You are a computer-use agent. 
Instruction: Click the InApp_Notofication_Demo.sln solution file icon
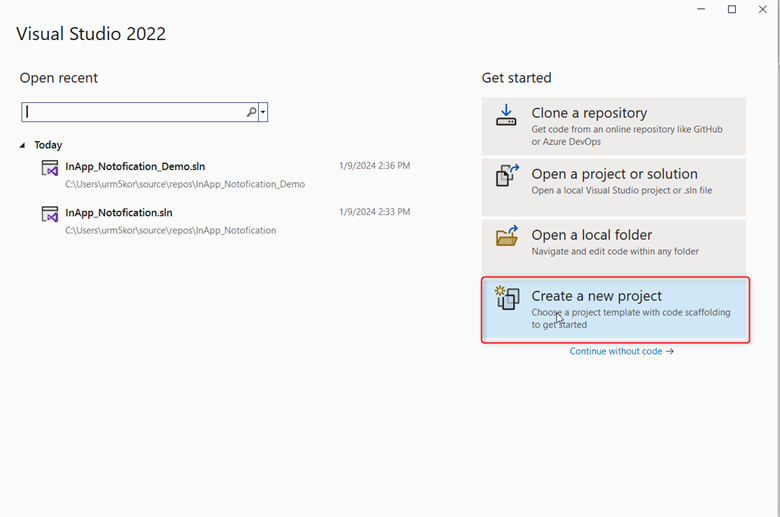[50, 168]
